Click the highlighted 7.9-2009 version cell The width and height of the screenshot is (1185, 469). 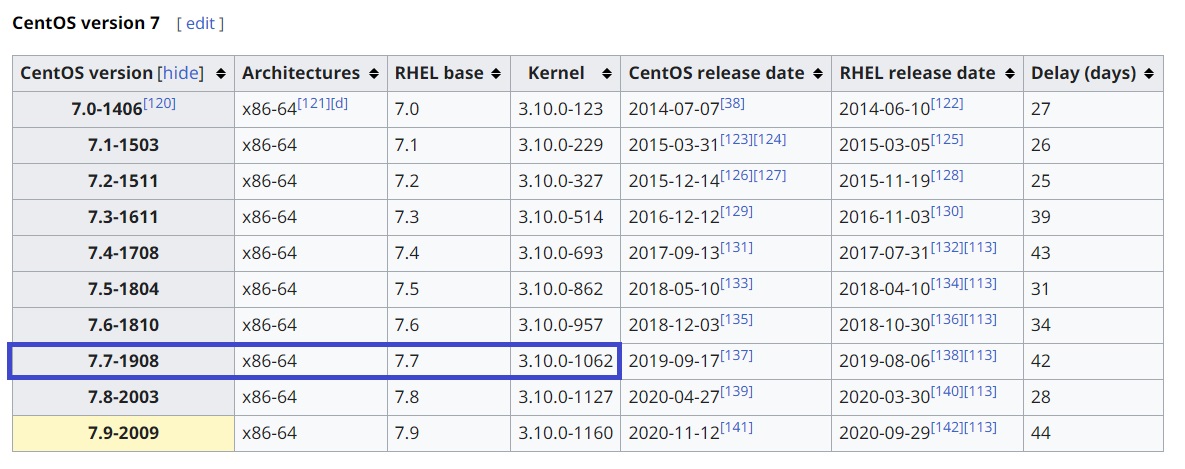pyautogui.click(x=123, y=433)
